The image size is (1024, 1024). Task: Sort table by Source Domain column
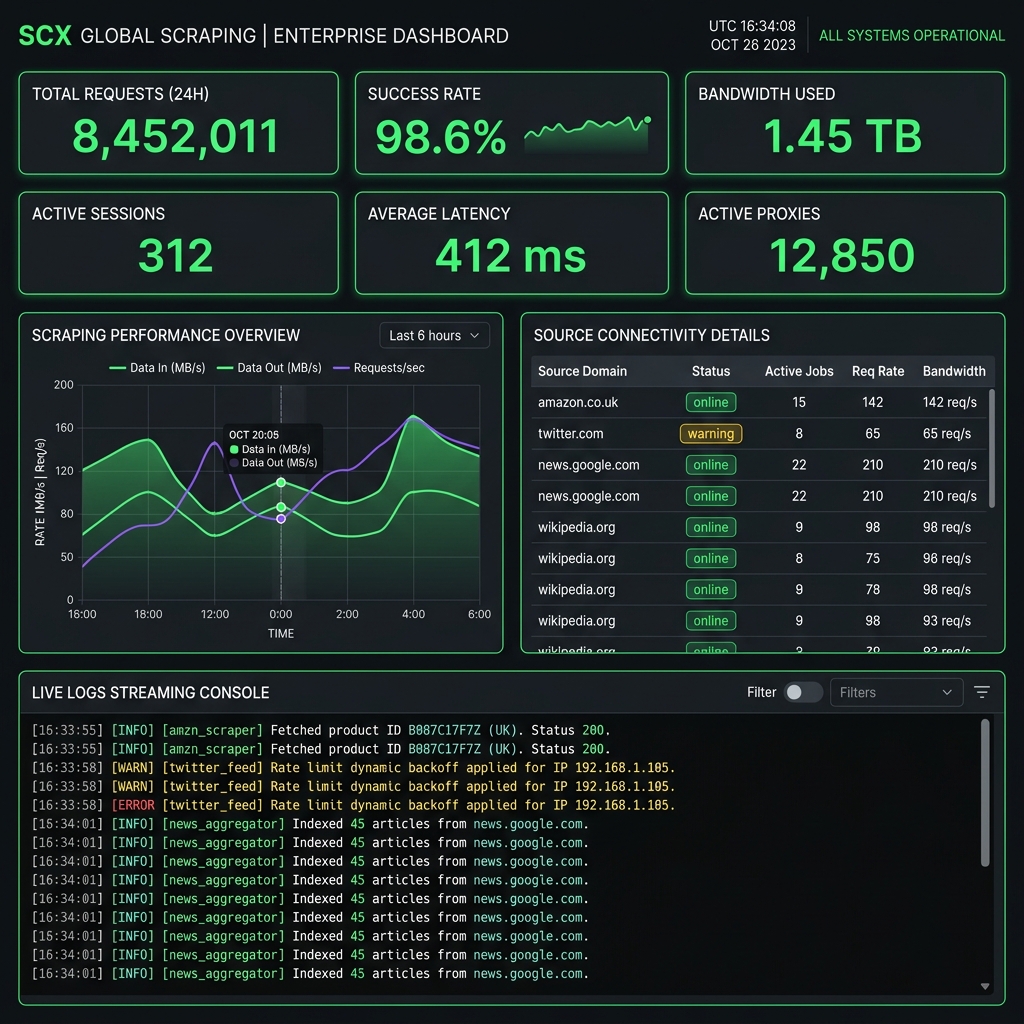pyautogui.click(x=582, y=371)
